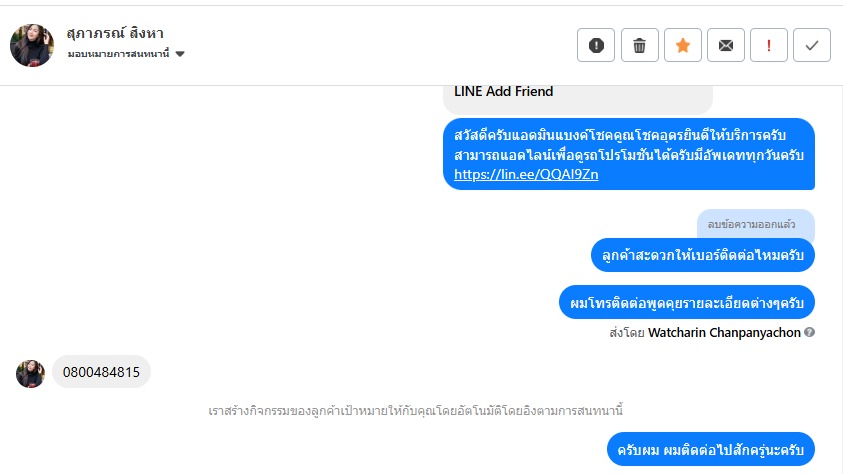Select message ลูกค้าสะดวกให้เบอร์ติดต่อไหมครับ
This screenshot has height=474, width=843.
pyautogui.click(x=703, y=255)
